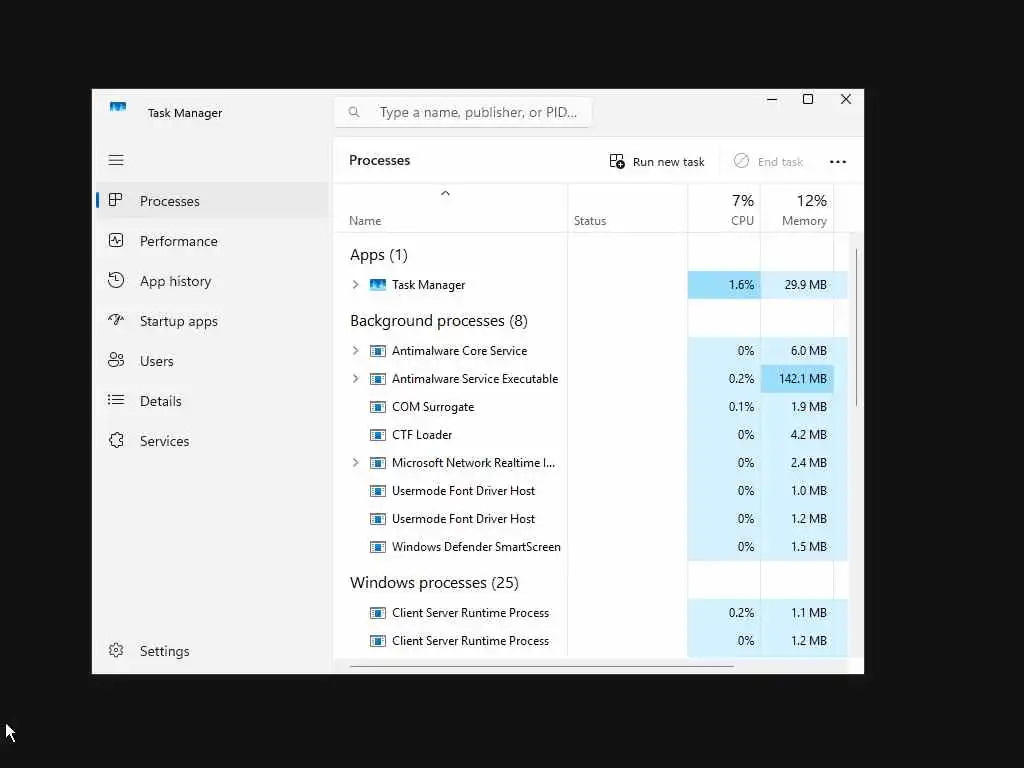The image size is (1024, 768).
Task: Click the 29.9 MB memory cell
Action: pos(797,285)
